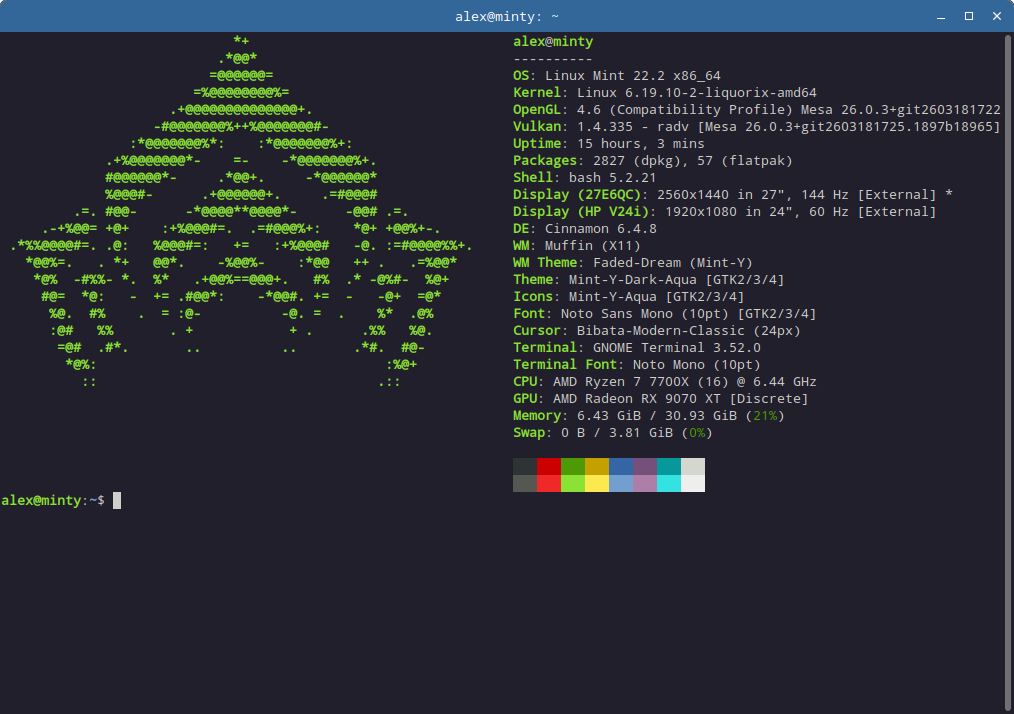Click the 'Shell: bash 5.2.21' line

pos(585,178)
